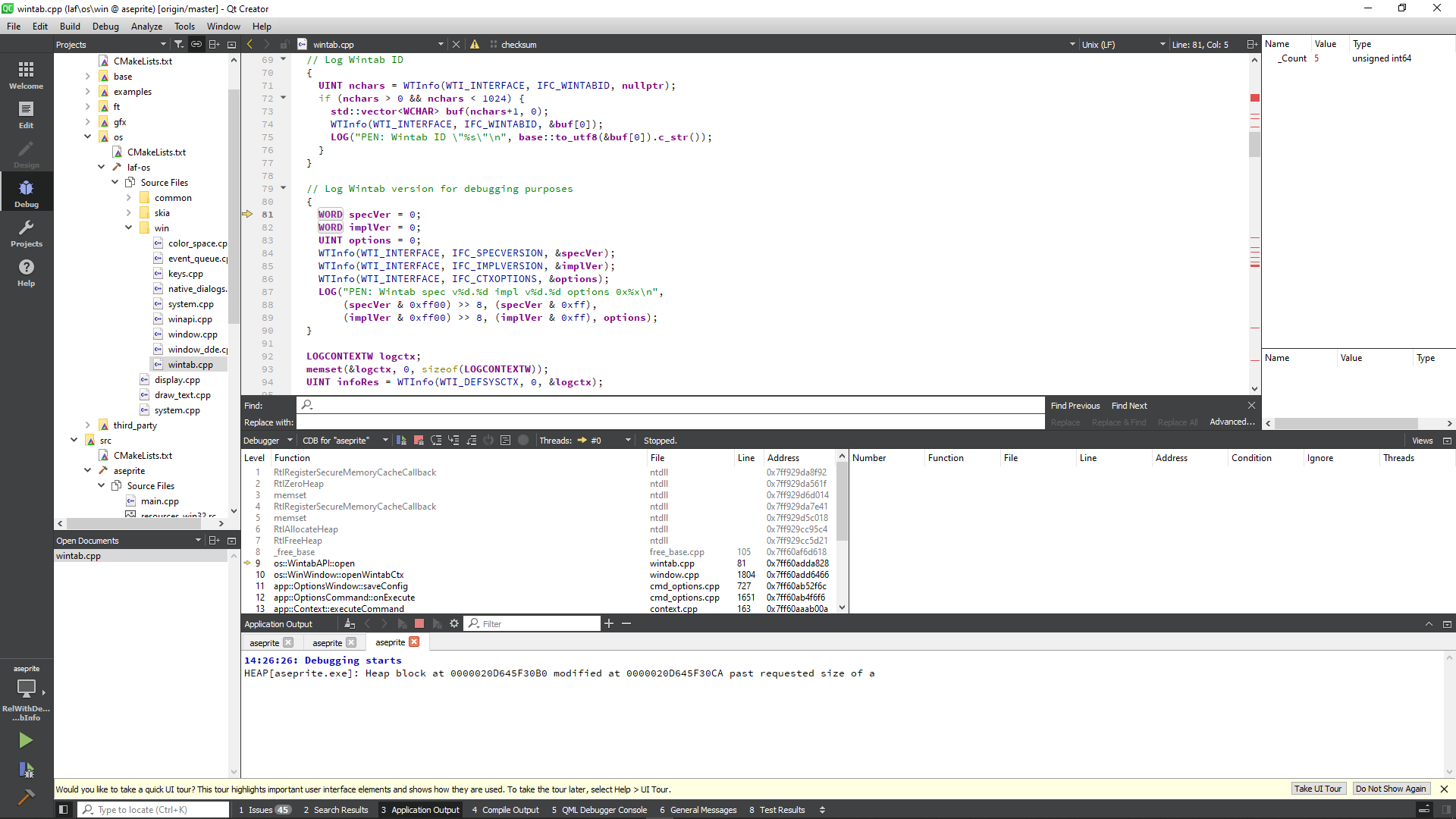
Task: Collapse the os folder in the Projects tree
Action: click(88, 136)
